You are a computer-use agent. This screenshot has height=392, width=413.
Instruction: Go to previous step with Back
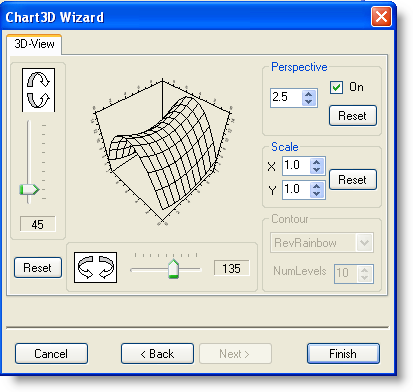[157, 353]
